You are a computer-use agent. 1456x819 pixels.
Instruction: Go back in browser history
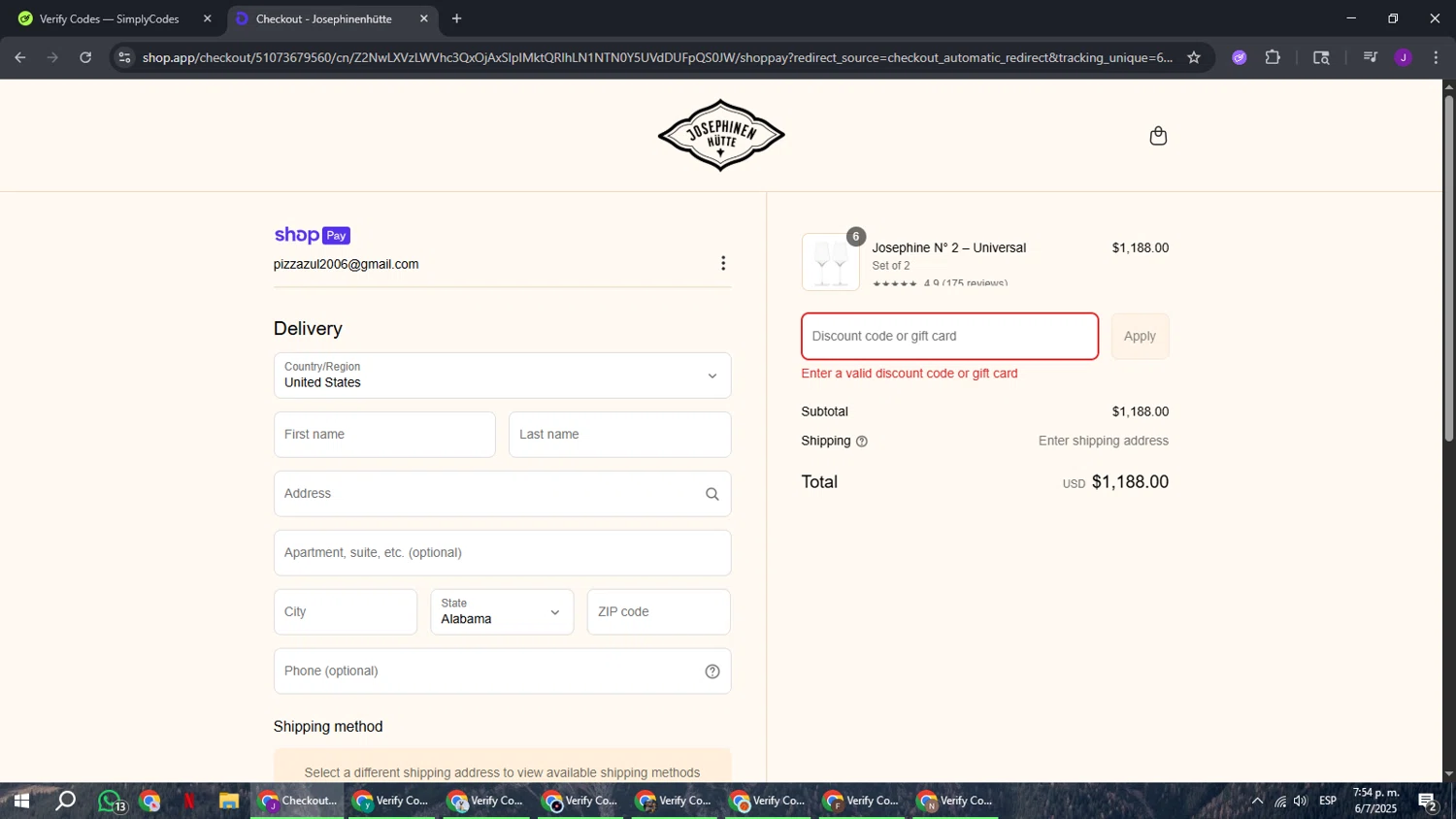tap(20, 57)
